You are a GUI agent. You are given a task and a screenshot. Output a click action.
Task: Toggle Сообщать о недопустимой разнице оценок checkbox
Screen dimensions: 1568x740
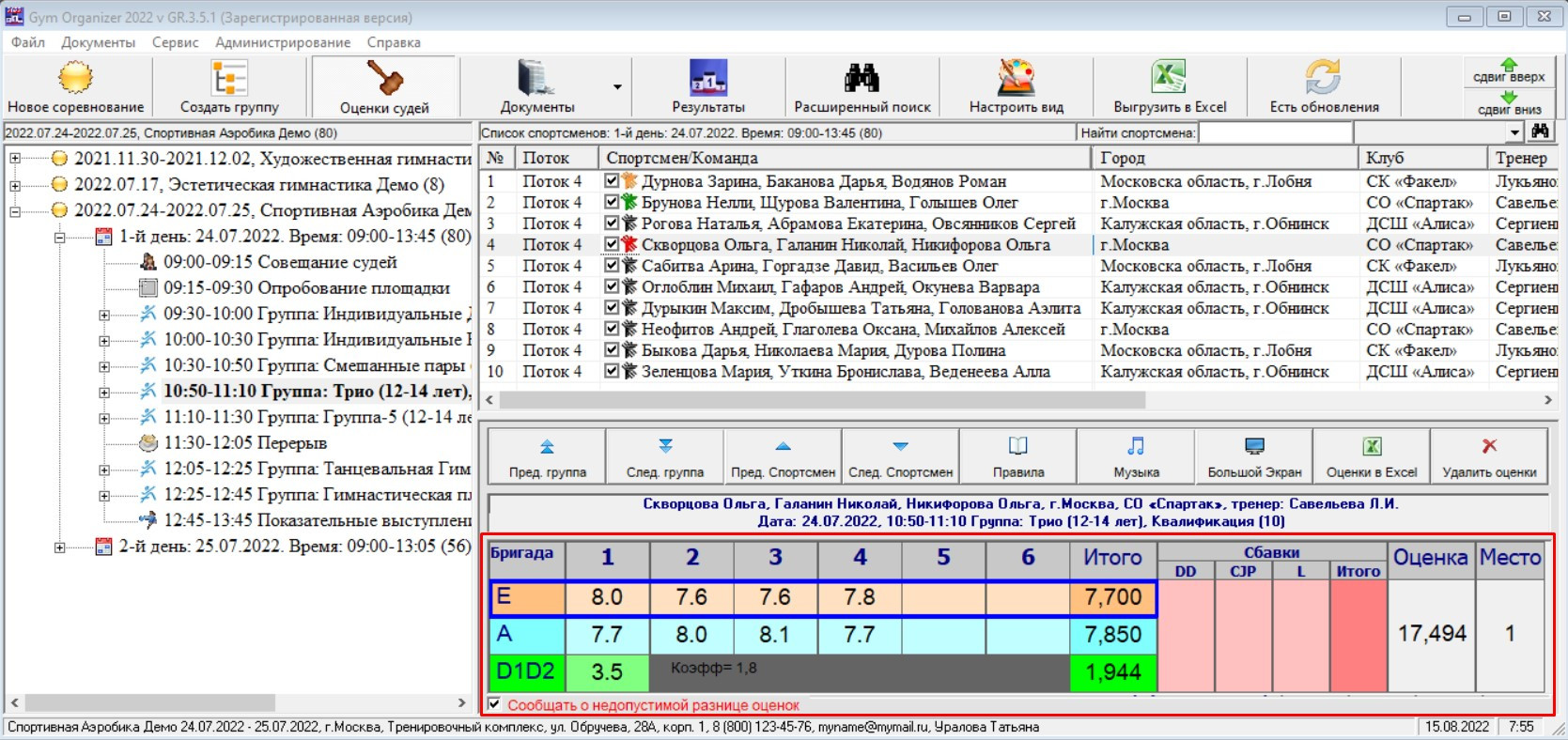(x=494, y=704)
